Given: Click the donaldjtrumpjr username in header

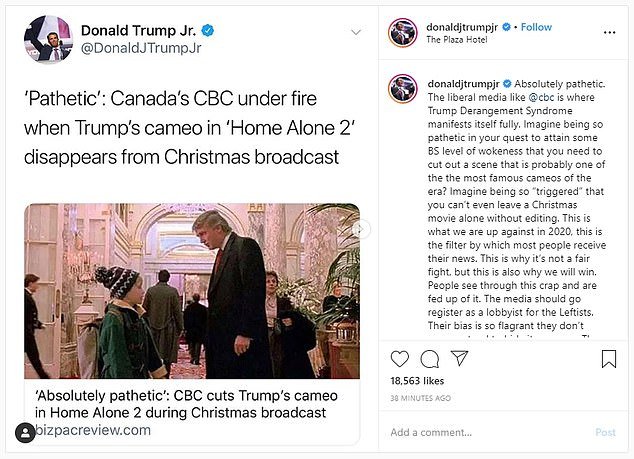Looking at the screenshot, I should pyautogui.click(x=461, y=27).
